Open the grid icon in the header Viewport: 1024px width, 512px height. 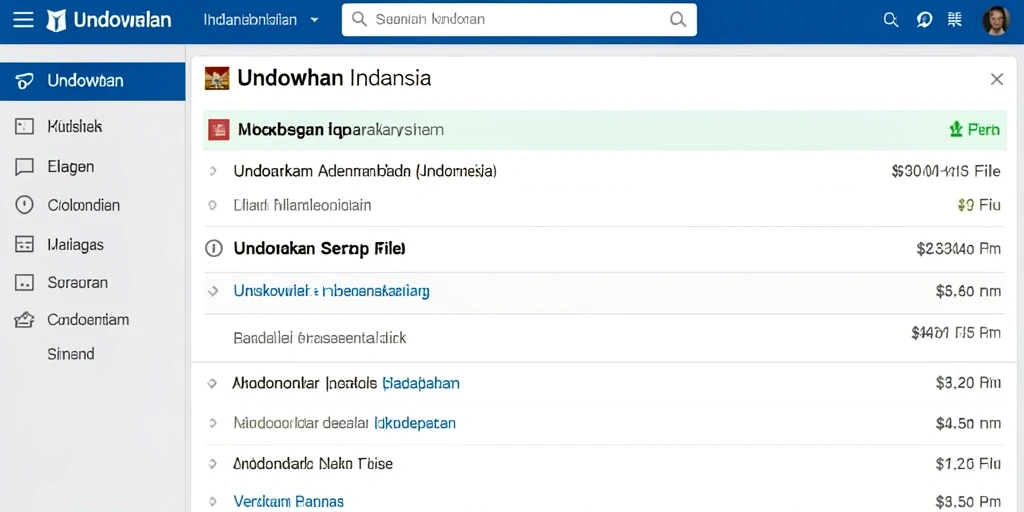point(955,20)
